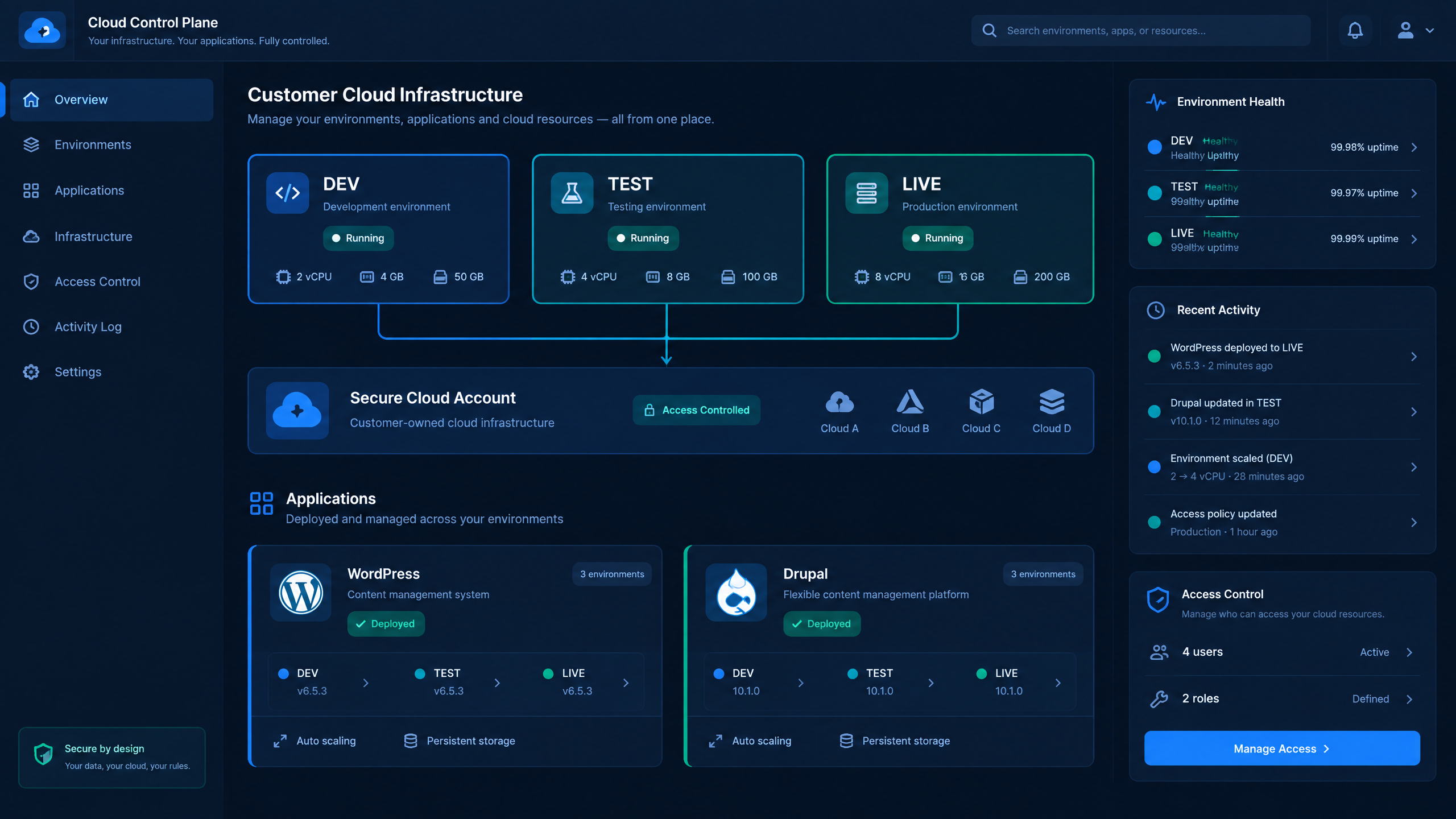
Task: Open Activity Log in sidebar
Action: tap(111, 326)
